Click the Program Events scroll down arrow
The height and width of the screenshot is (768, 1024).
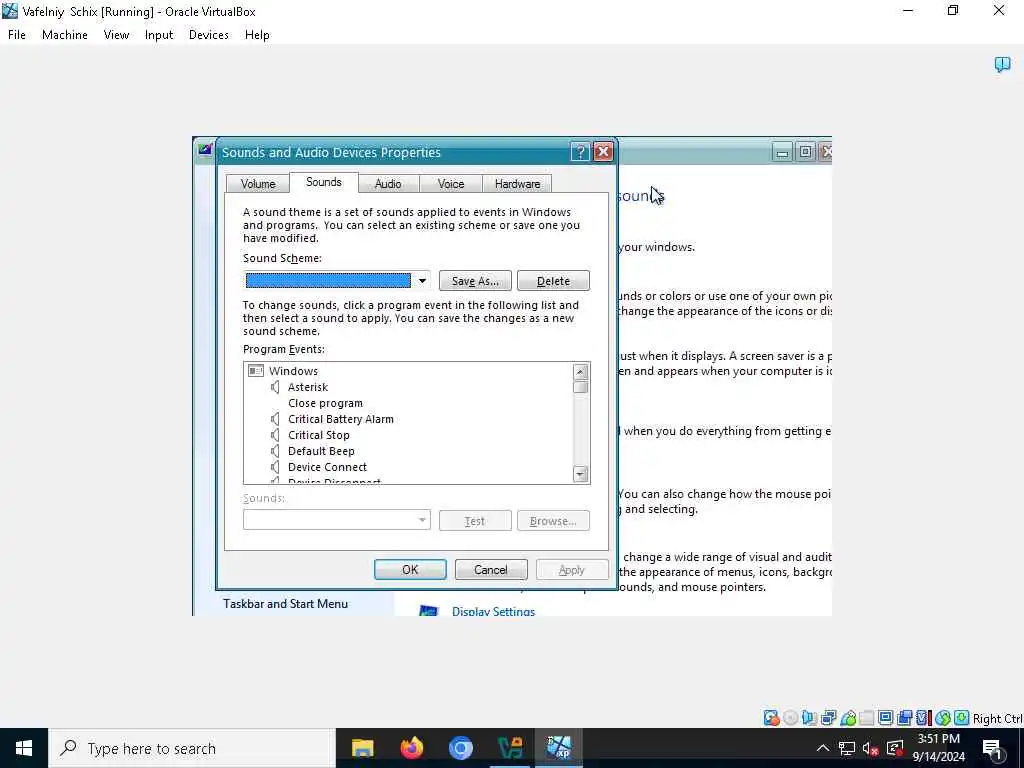(580, 474)
